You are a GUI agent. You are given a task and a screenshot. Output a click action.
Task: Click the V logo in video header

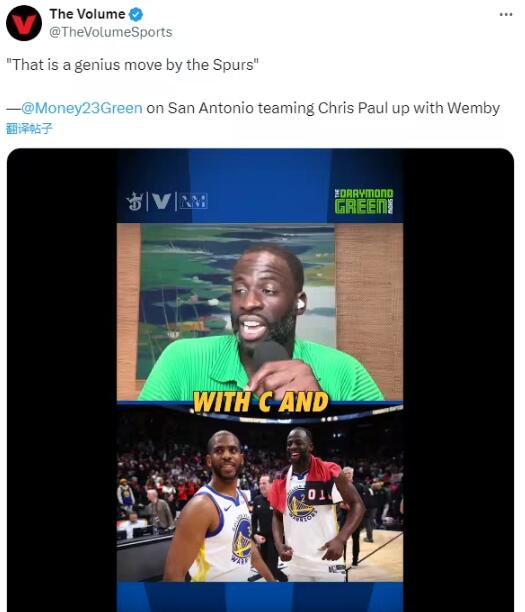coord(162,201)
